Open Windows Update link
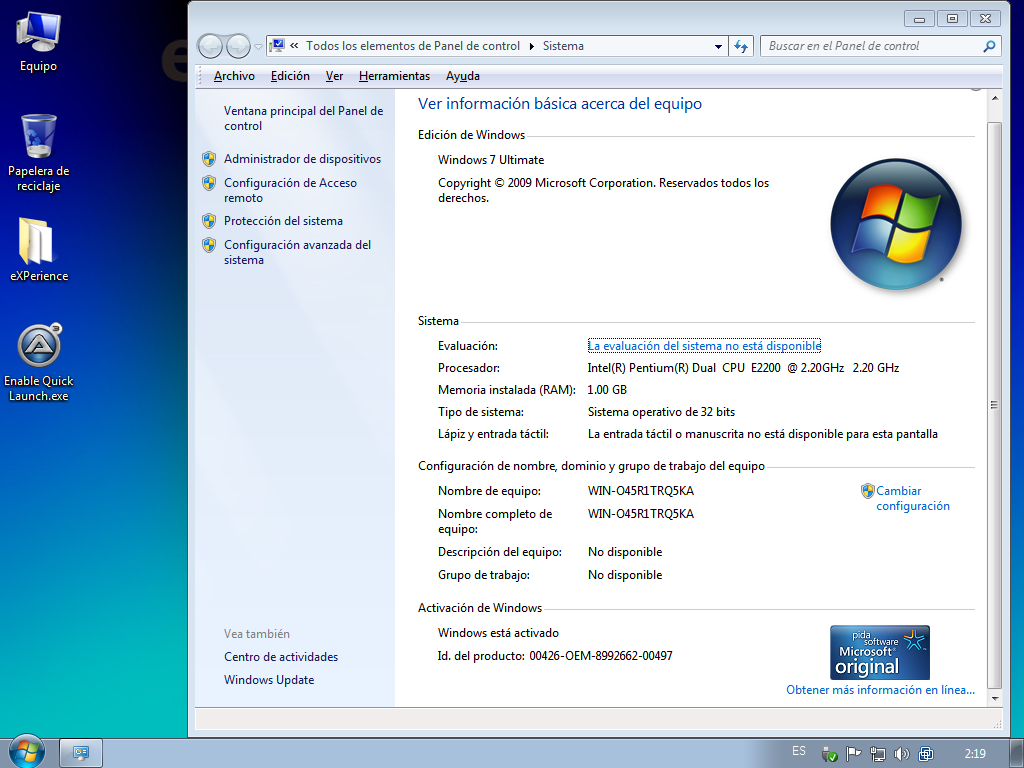 (269, 680)
